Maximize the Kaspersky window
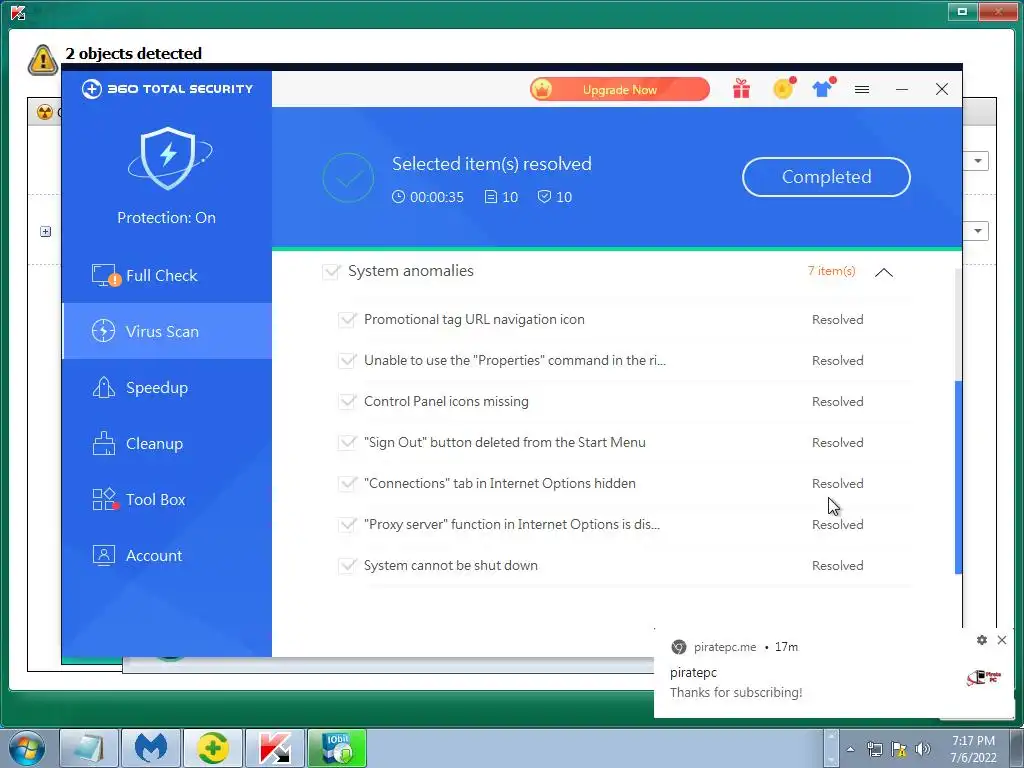This screenshot has height=768, width=1024. [x=963, y=11]
